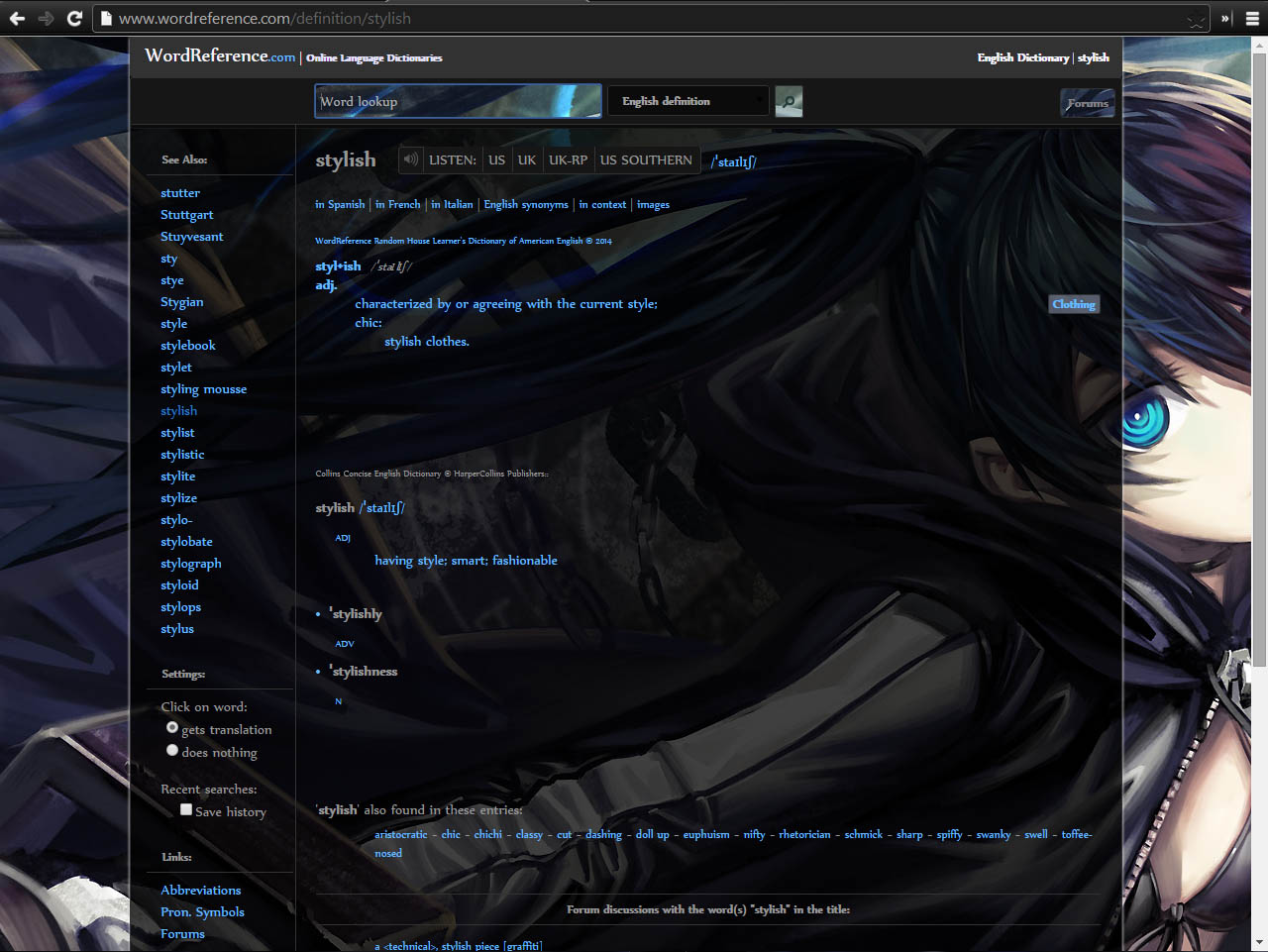Click the browser forward arrow

click(x=46, y=18)
